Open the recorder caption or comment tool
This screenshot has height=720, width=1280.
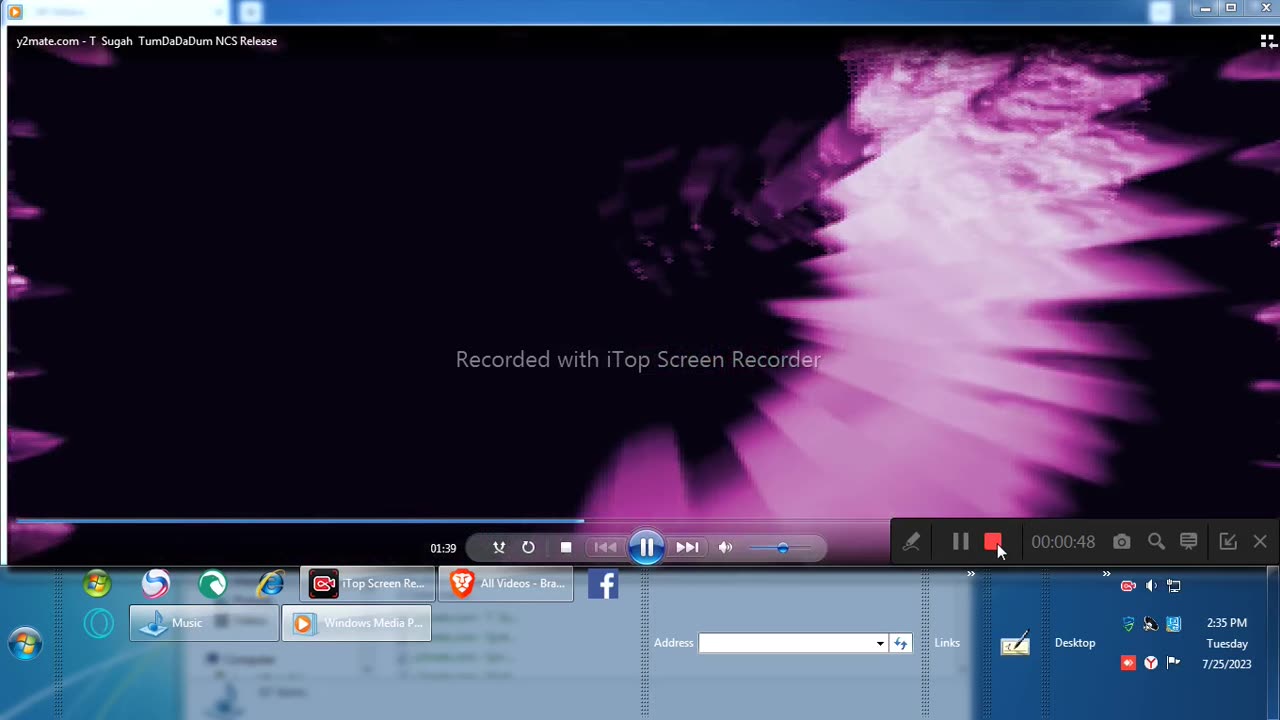(x=1189, y=541)
